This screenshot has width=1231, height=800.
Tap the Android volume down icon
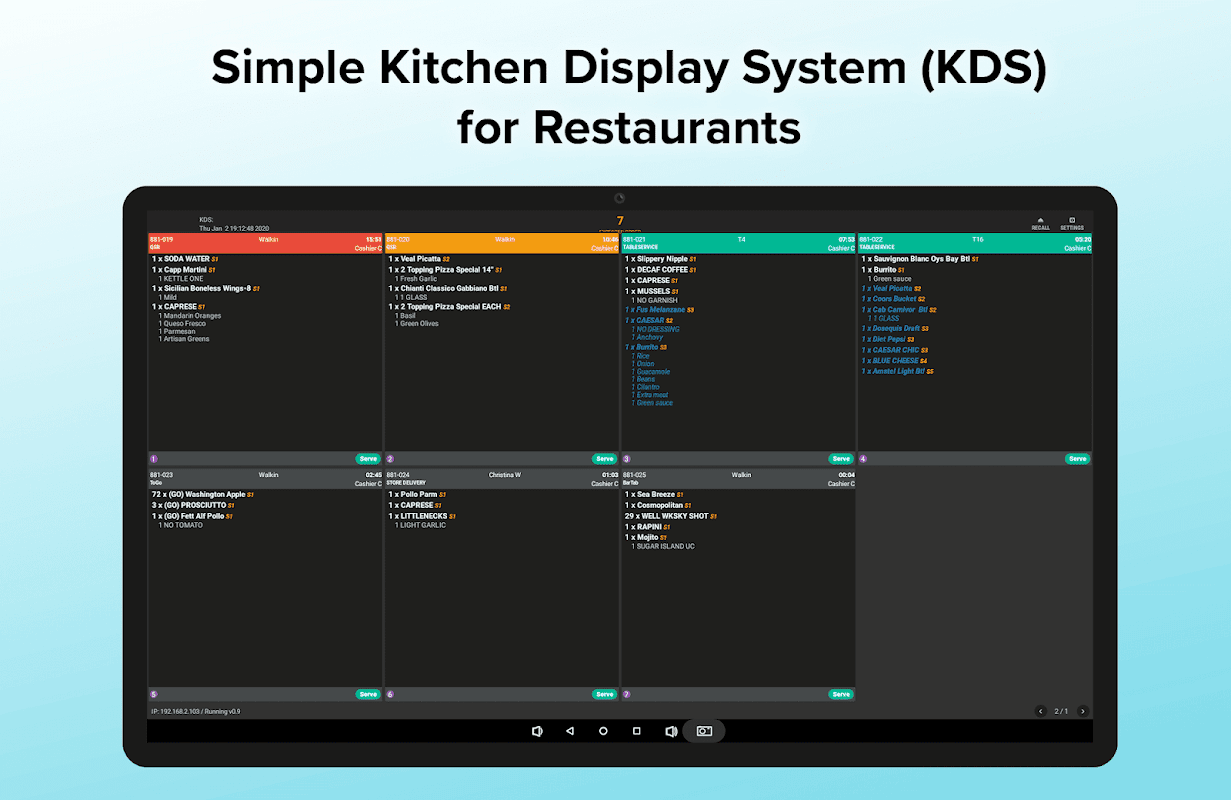[537, 731]
